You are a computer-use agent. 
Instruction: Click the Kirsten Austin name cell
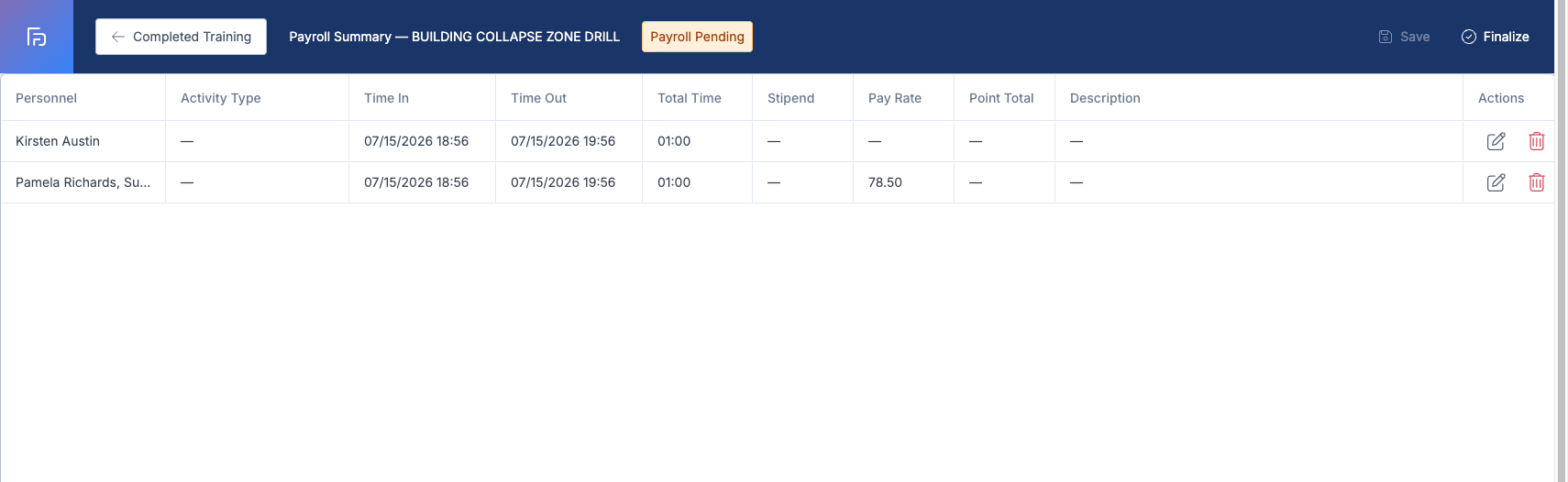pyautogui.click(x=83, y=141)
